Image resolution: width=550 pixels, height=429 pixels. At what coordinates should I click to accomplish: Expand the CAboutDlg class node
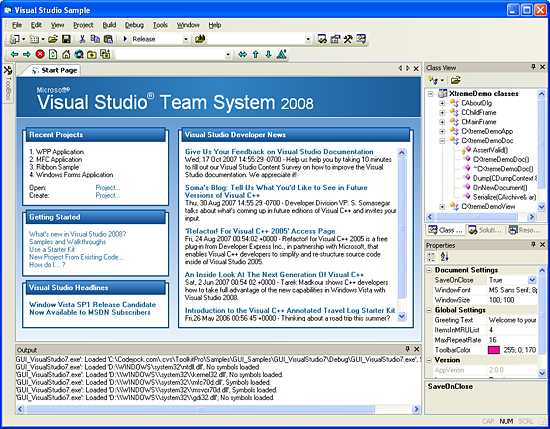(442, 103)
